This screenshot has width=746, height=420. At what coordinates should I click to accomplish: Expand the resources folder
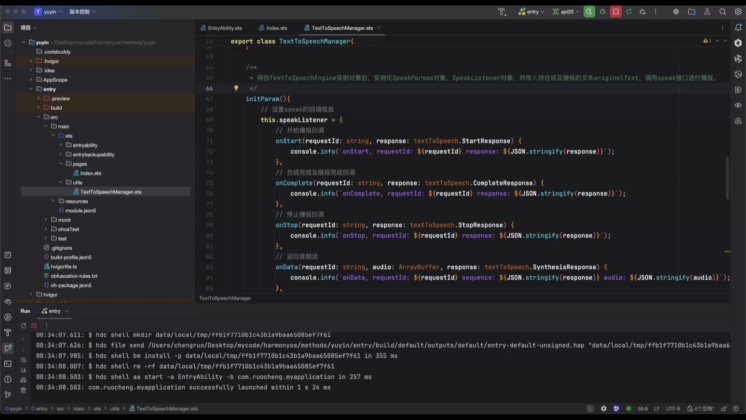point(52,201)
